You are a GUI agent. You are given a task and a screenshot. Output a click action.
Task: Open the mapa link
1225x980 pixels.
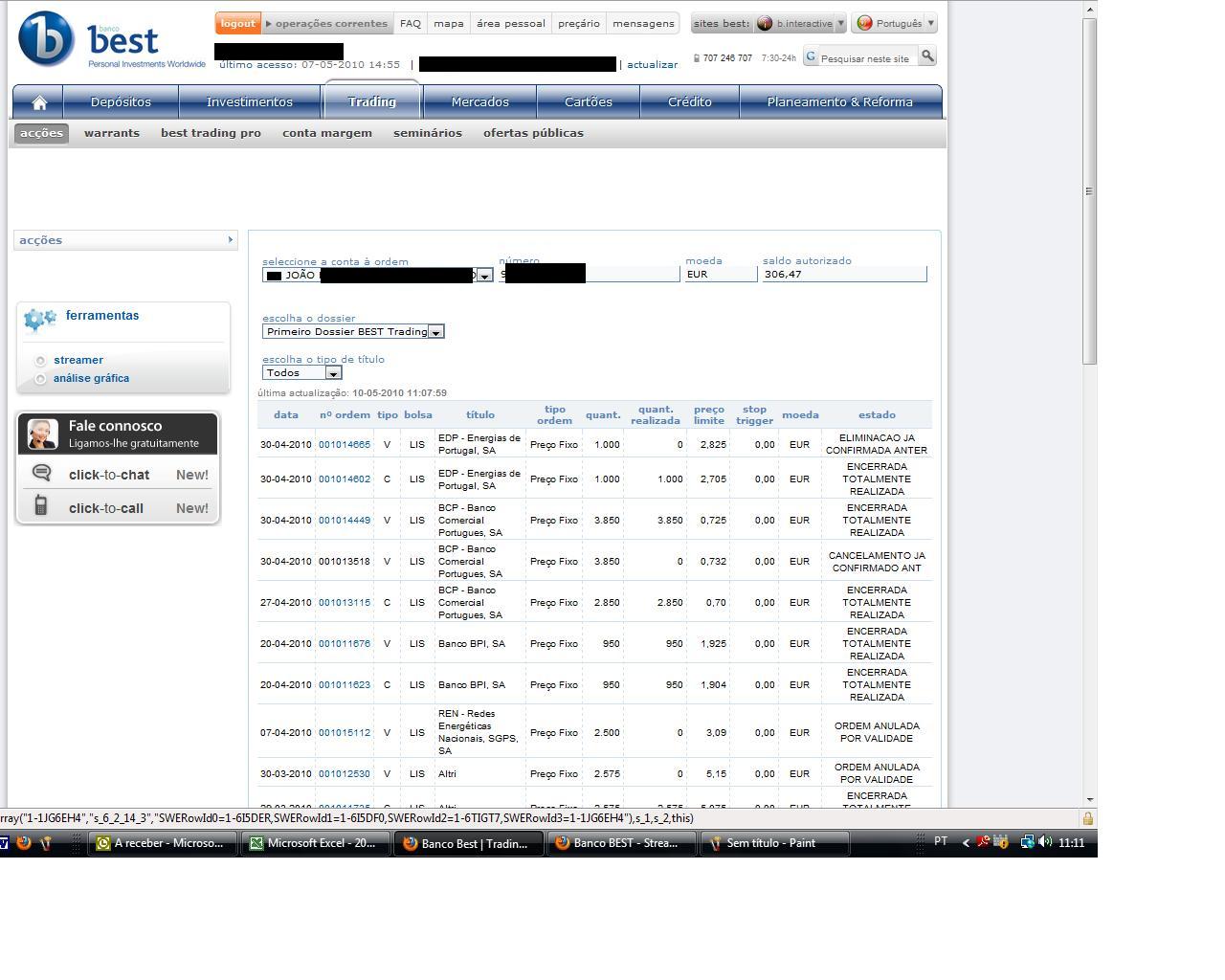pos(448,23)
